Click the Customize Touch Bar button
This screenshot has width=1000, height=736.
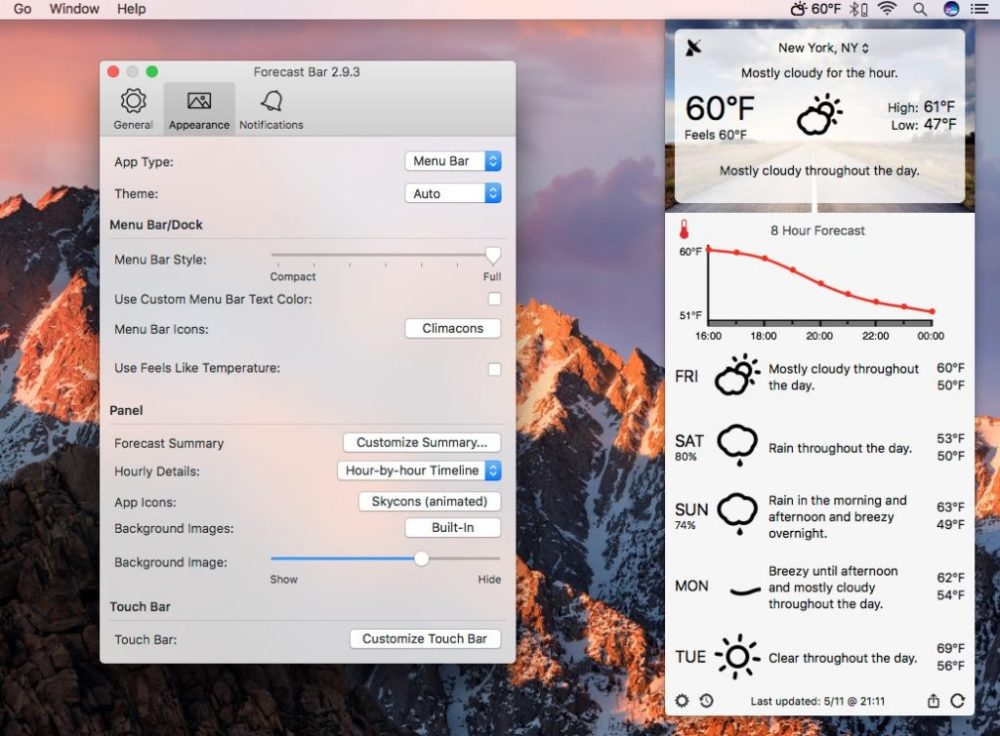pyautogui.click(x=425, y=639)
